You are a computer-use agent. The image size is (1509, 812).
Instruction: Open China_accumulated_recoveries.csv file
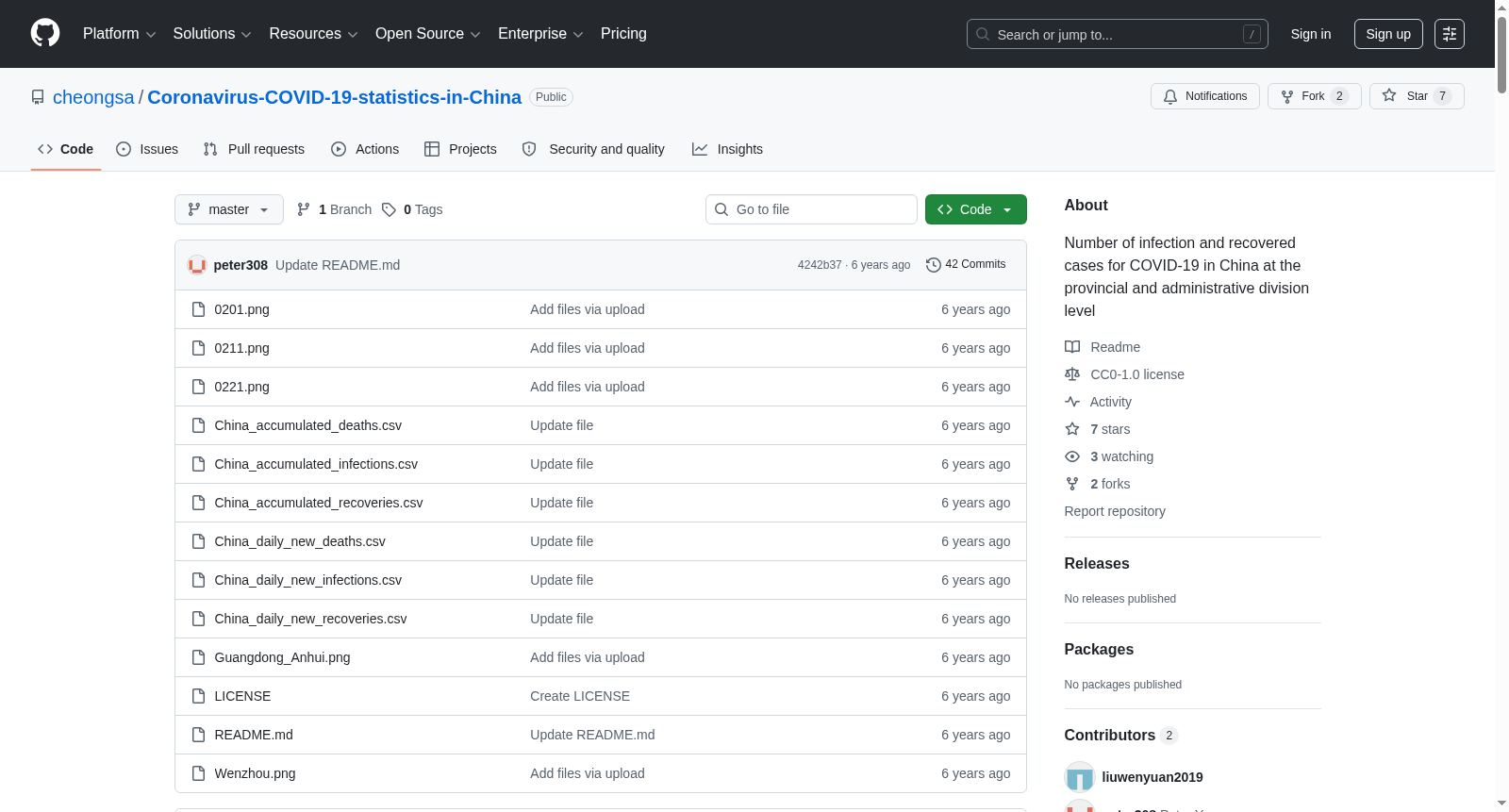[319, 503]
